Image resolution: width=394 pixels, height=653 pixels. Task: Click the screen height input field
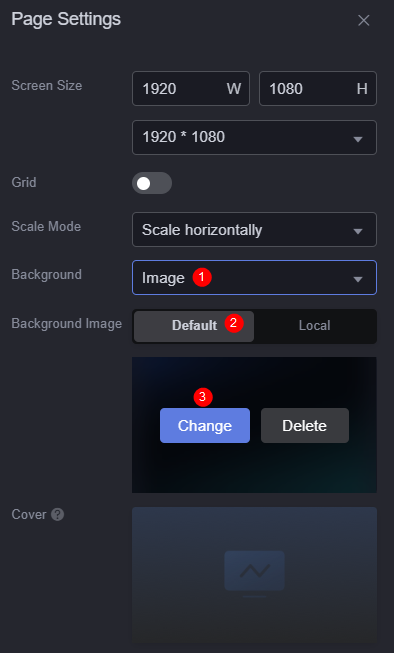(x=318, y=89)
